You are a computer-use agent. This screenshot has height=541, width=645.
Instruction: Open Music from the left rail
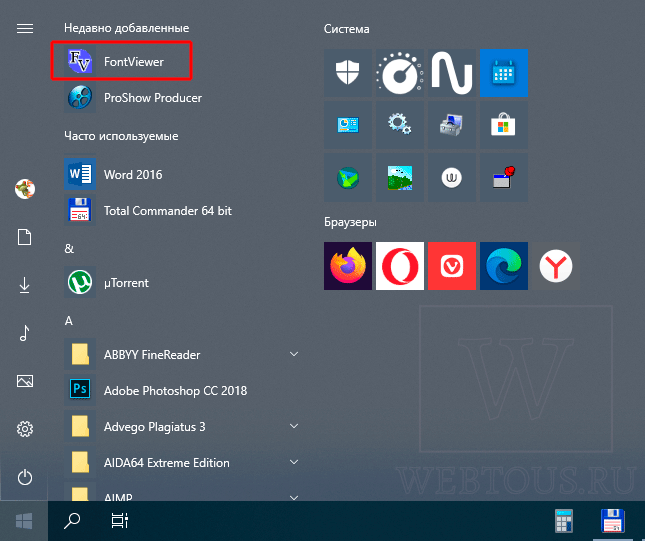[24, 333]
